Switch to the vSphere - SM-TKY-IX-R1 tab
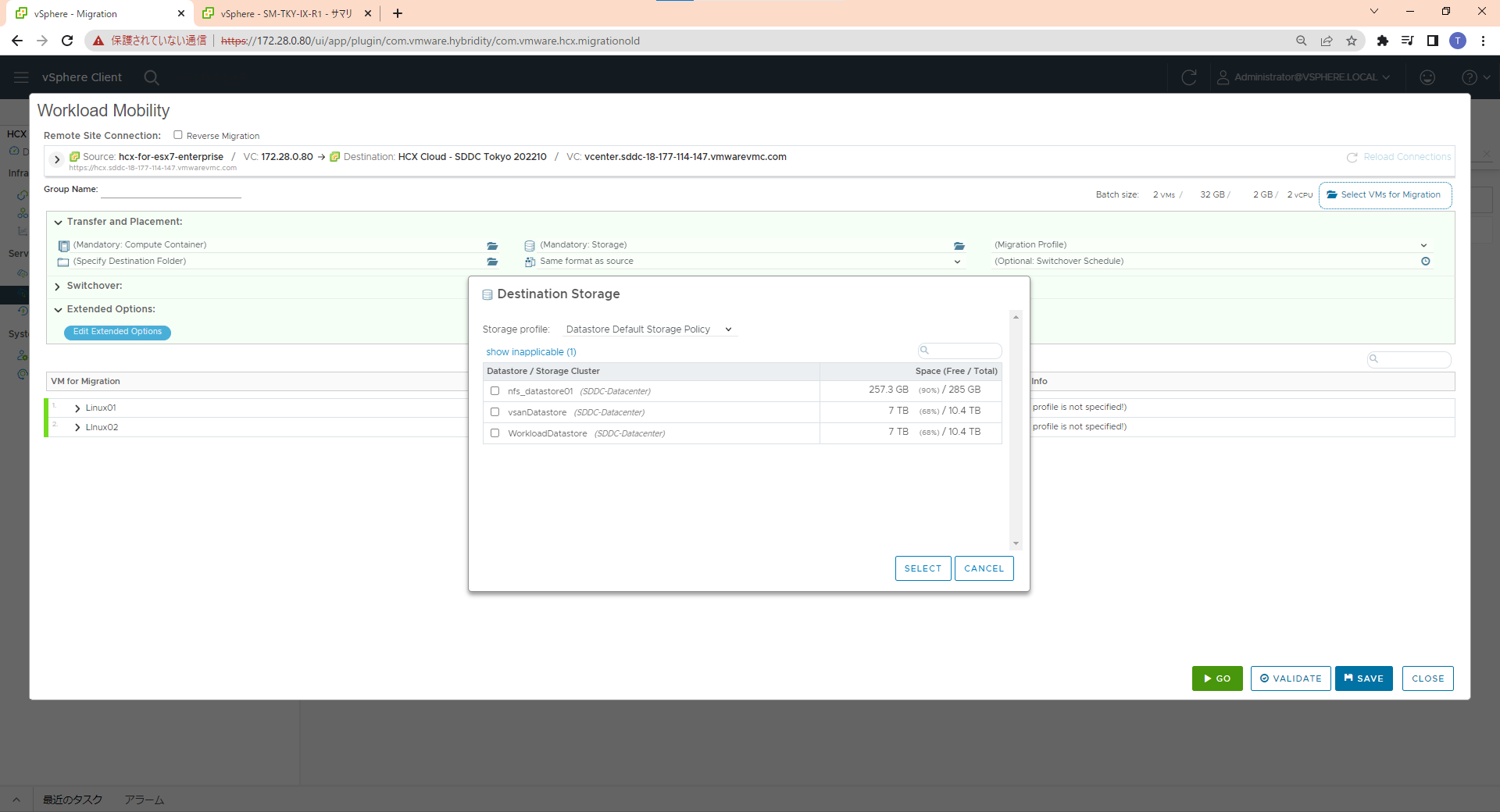The width and height of the screenshot is (1500, 812). 286,13
